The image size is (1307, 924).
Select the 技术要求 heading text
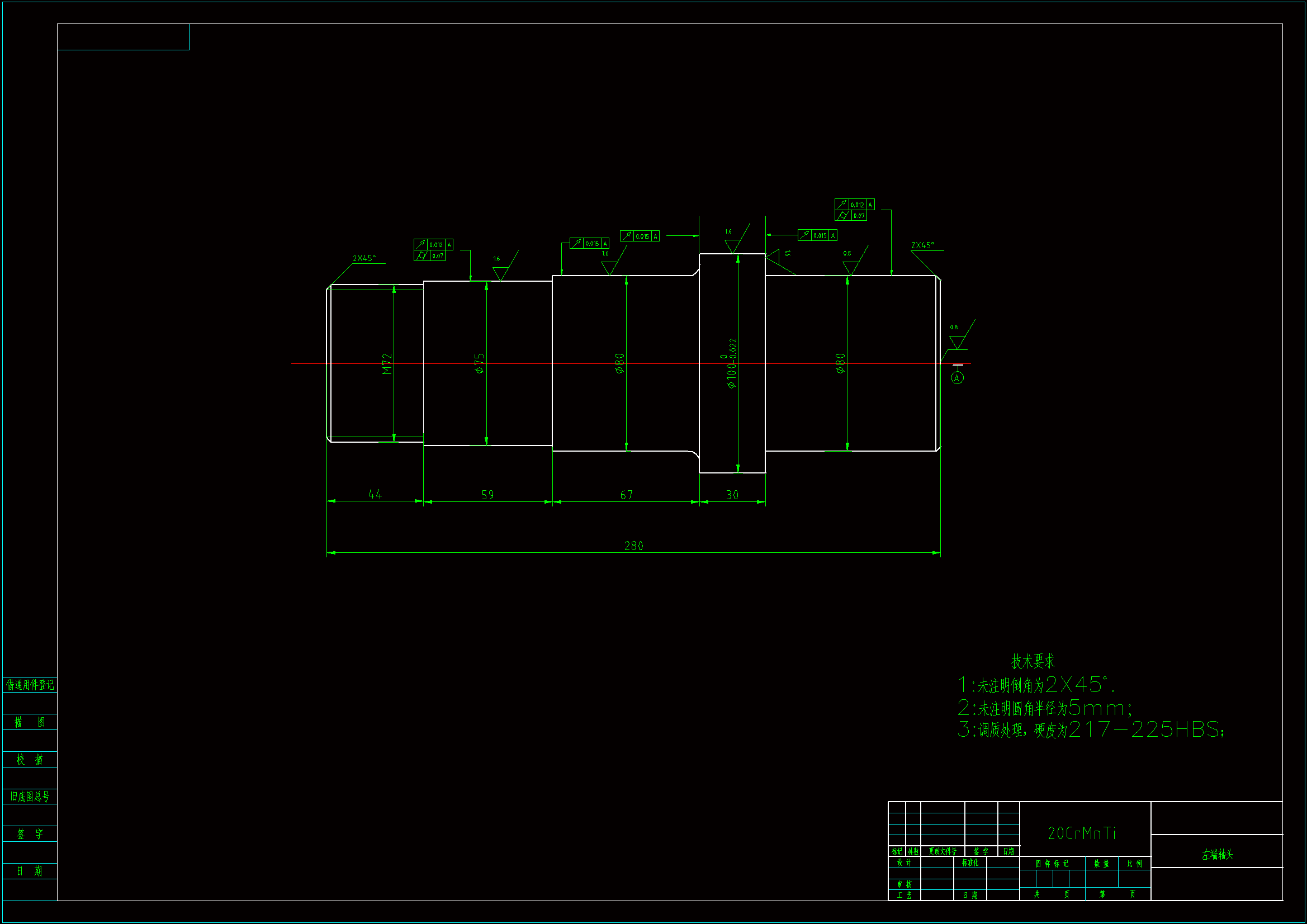click(1033, 661)
